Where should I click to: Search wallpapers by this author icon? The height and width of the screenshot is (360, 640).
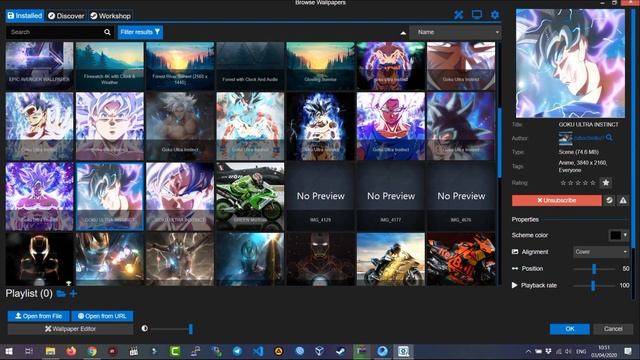[x=609, y=138]
